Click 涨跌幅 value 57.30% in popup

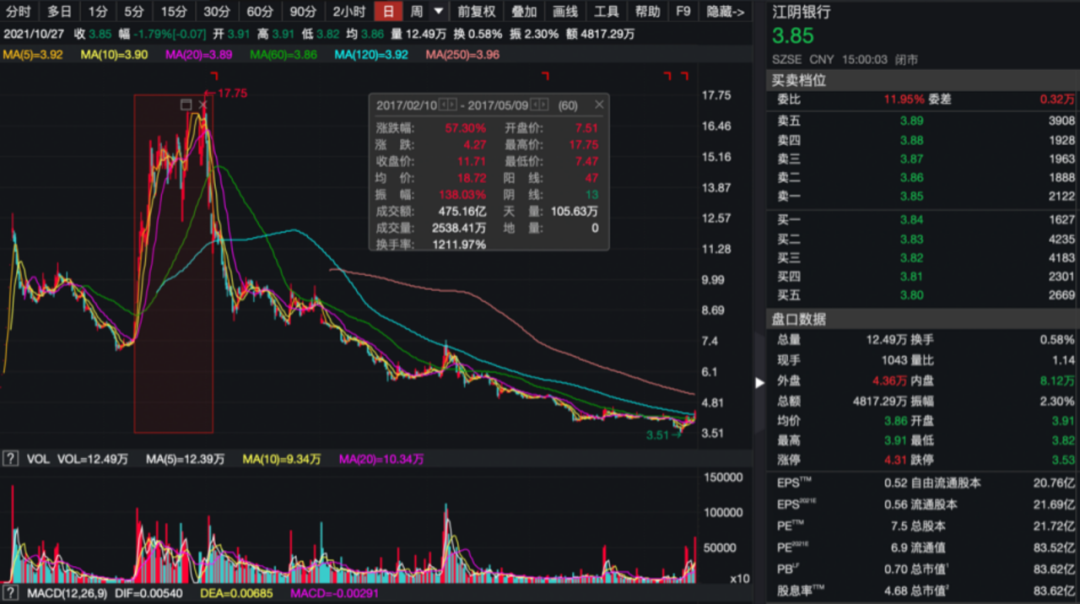465,128
